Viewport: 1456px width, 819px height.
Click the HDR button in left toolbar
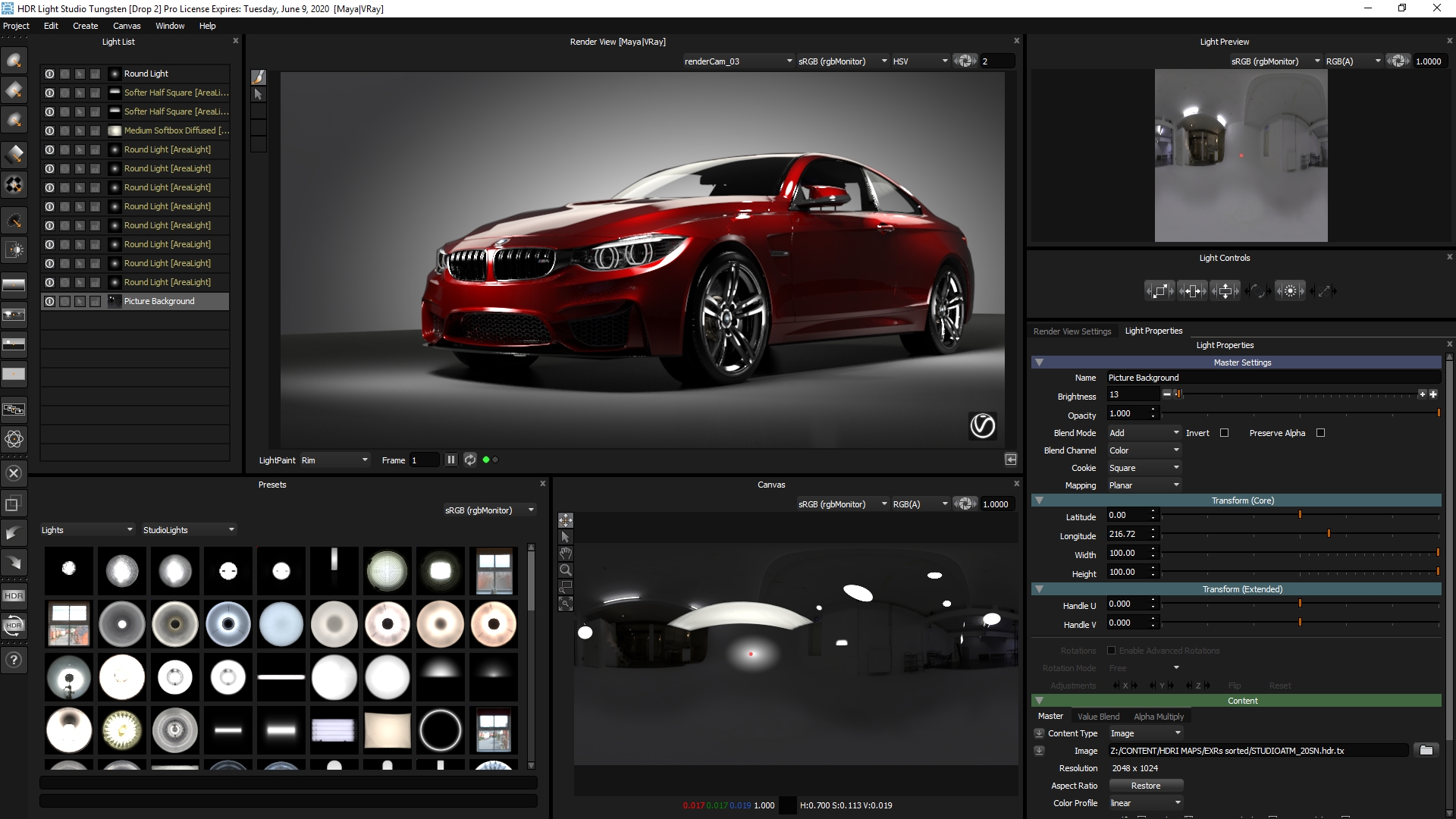[14, 595]
